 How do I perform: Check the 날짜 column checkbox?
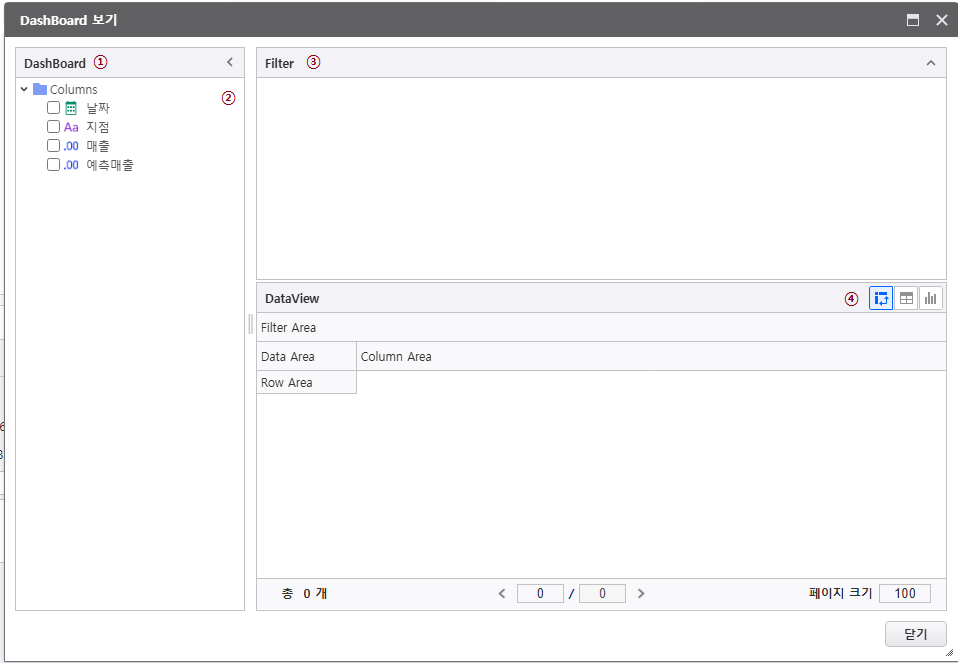[x=54, y=108]
